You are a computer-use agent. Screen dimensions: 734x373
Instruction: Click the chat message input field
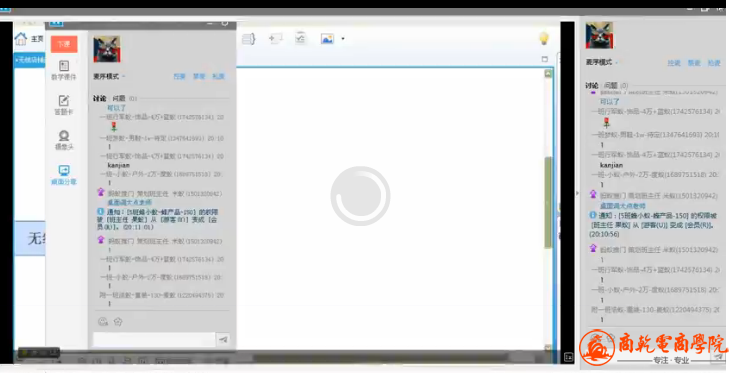(154, 340)
